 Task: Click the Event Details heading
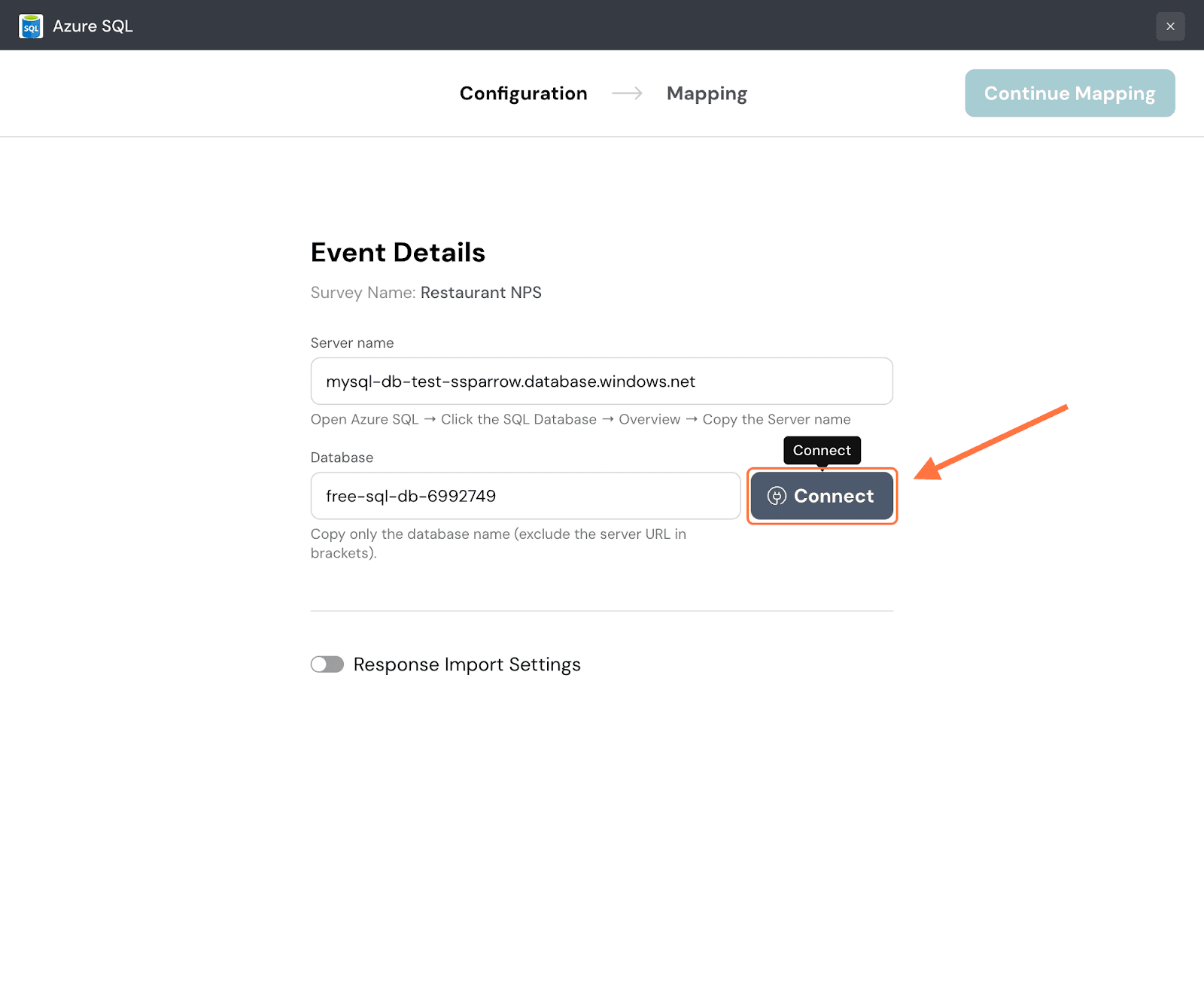[x=398, y=252]
